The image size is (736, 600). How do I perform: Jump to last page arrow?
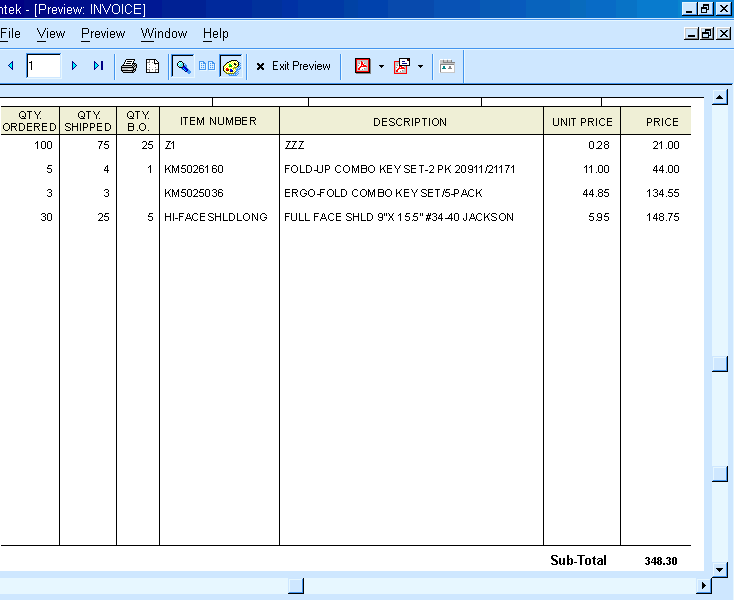98,66
